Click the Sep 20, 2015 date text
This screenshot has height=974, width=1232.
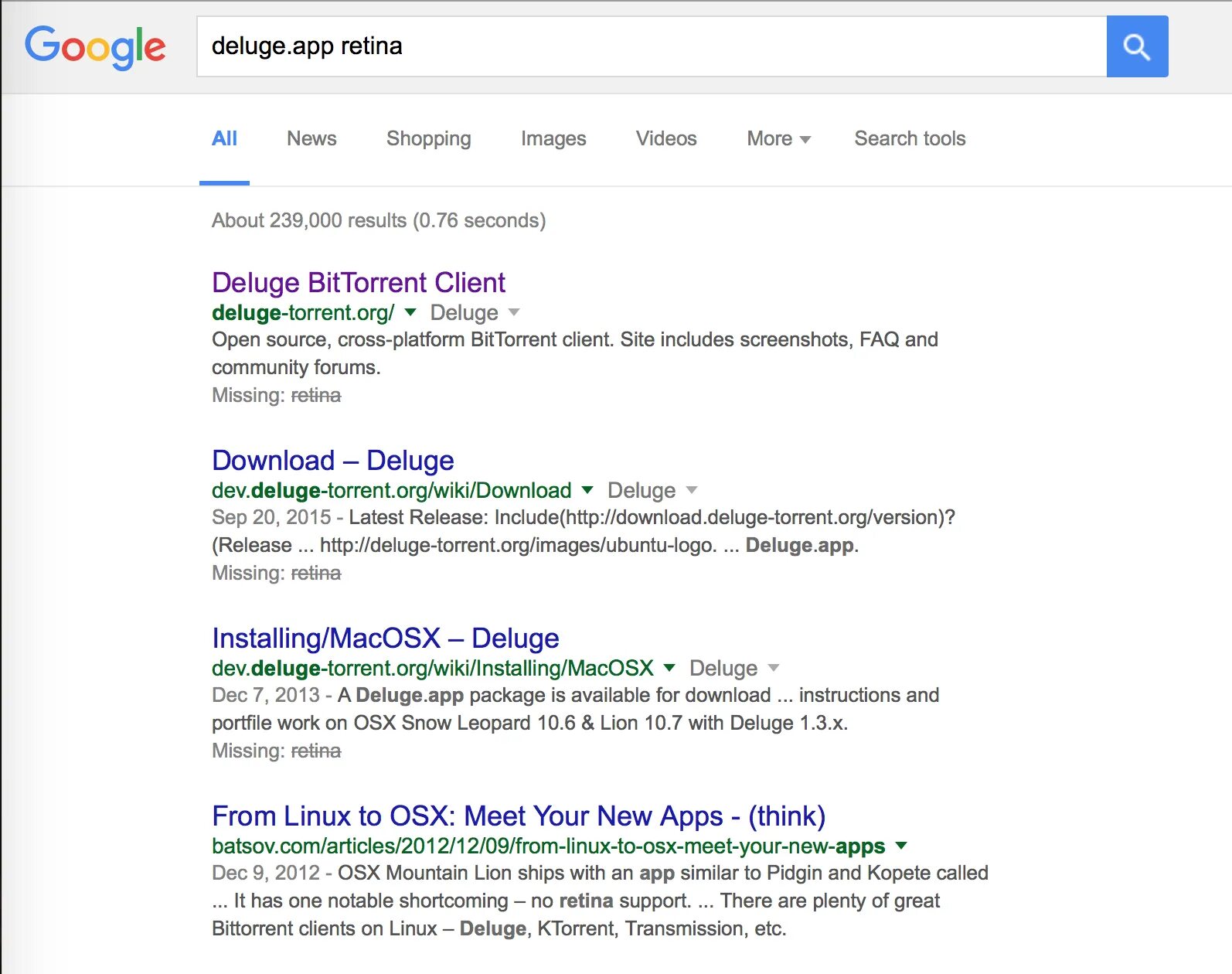pos(271,517)
